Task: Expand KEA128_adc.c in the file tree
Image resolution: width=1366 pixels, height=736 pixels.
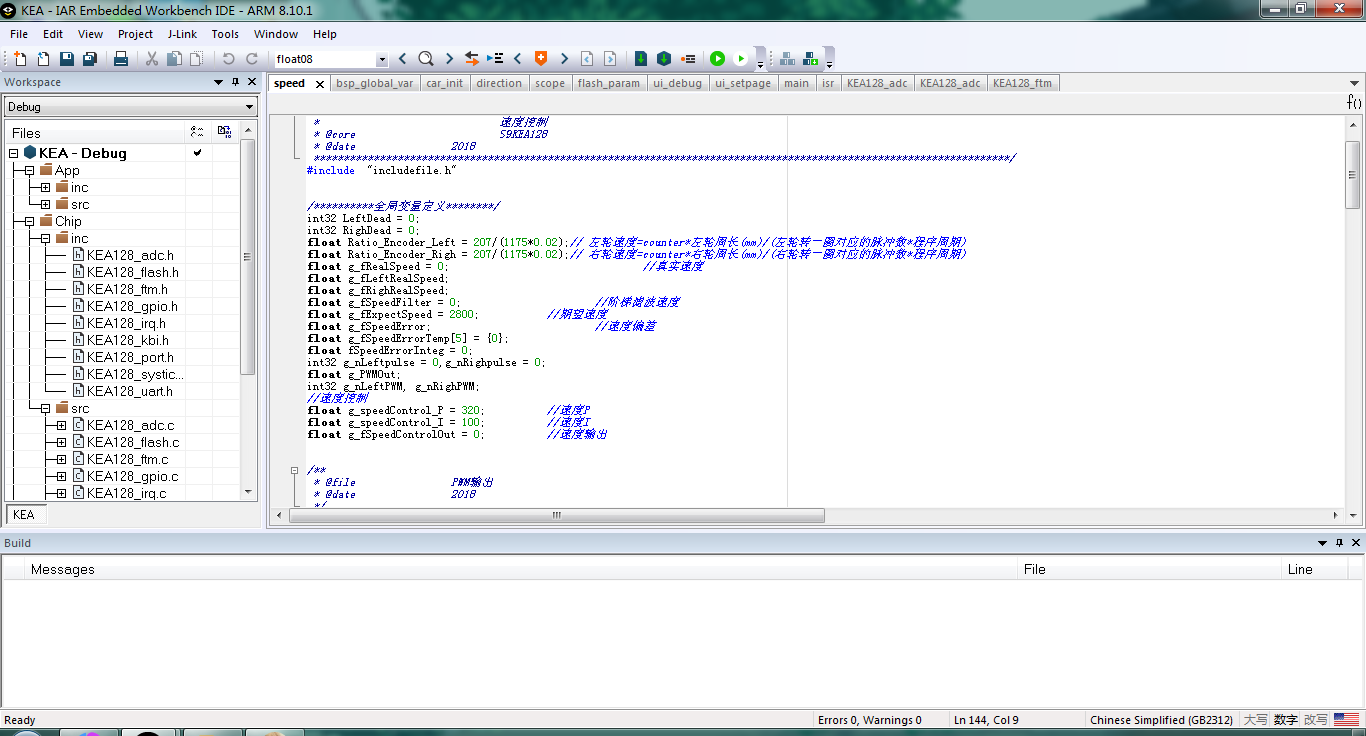Action: pos(62,426)
